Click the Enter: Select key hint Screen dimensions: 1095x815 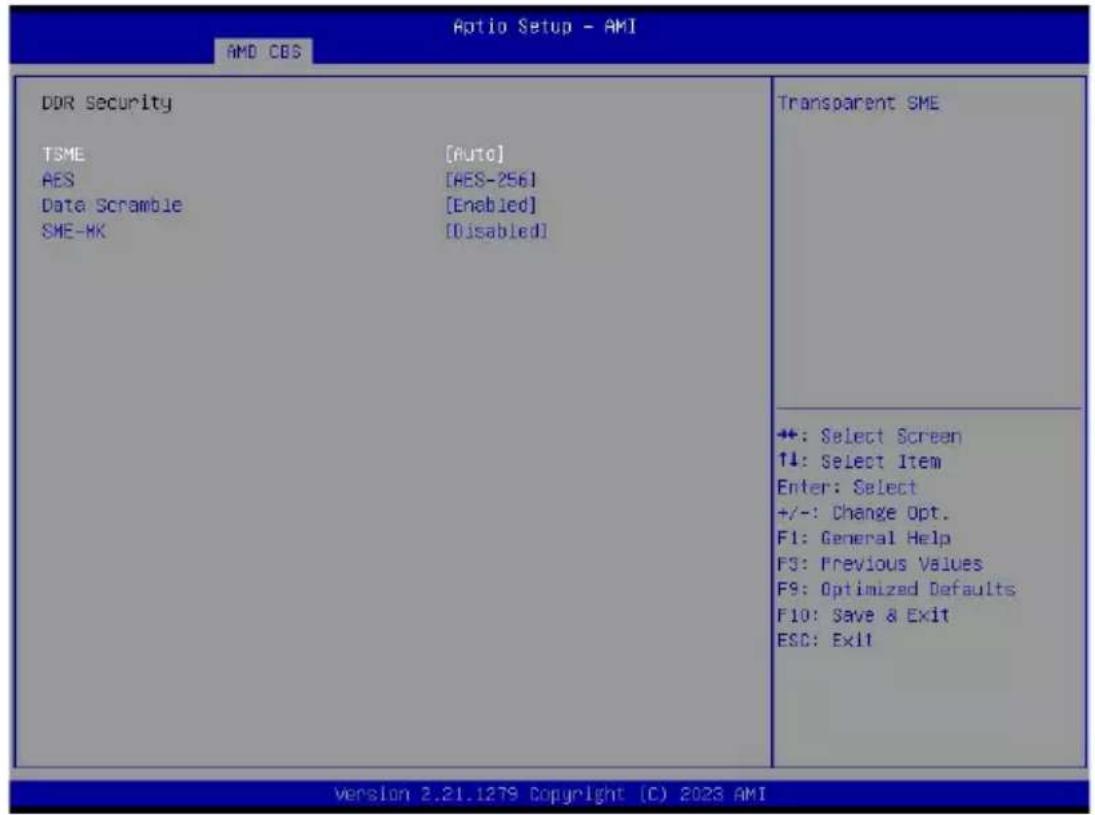click(x=846, y=487)
